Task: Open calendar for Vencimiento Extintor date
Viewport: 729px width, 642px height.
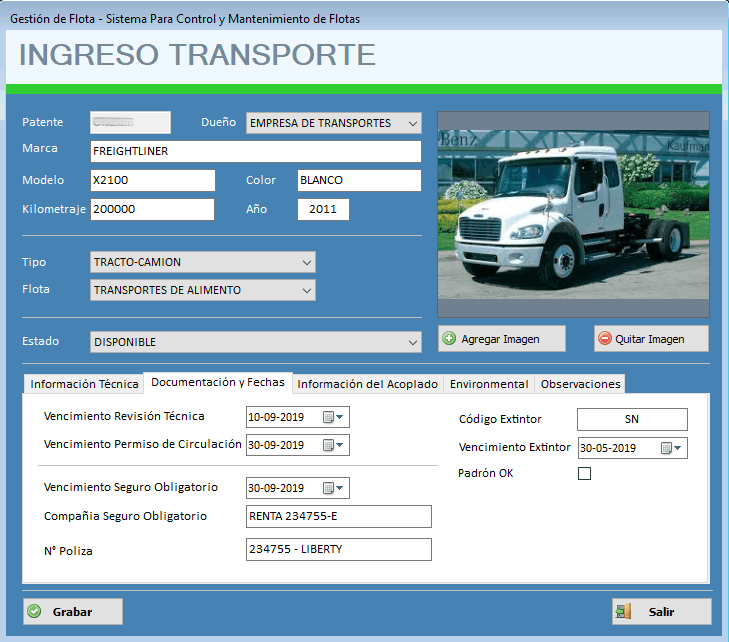Action: pyautogui.click(x=671, y=448)
